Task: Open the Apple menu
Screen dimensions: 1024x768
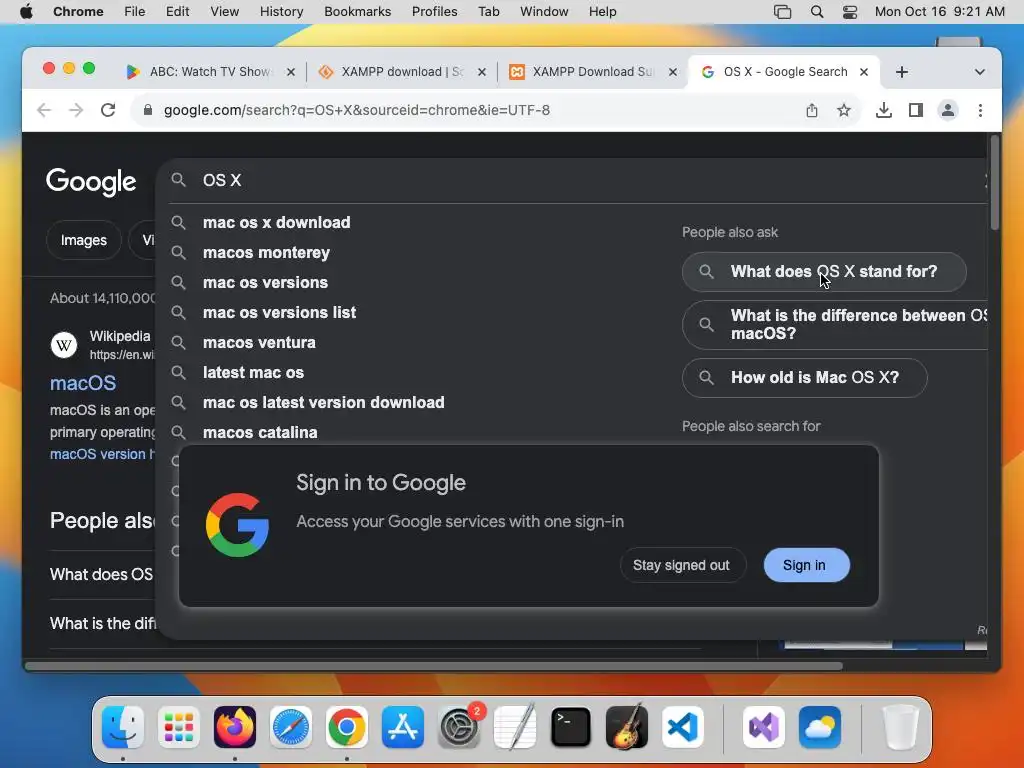Action: (26, 12)
